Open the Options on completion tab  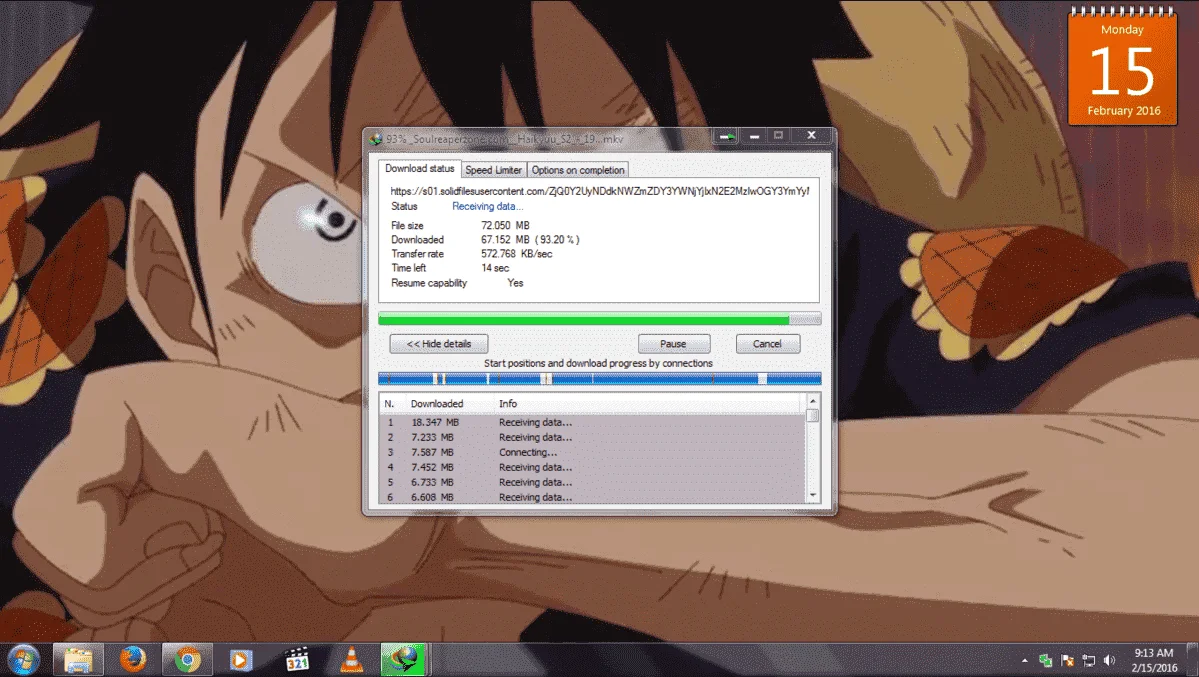578,170
